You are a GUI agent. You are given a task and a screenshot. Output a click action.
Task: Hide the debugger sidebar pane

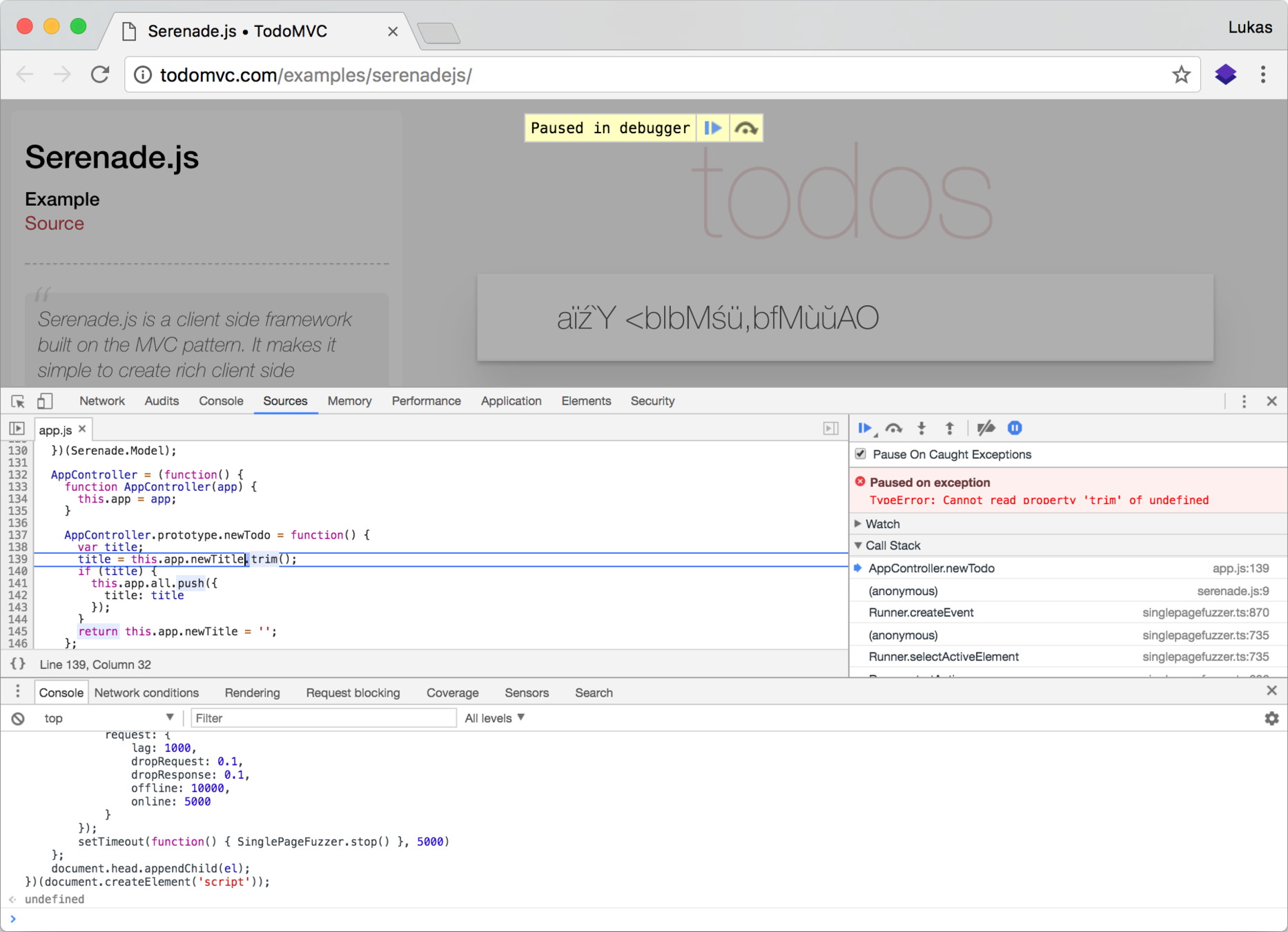[831, 429]
